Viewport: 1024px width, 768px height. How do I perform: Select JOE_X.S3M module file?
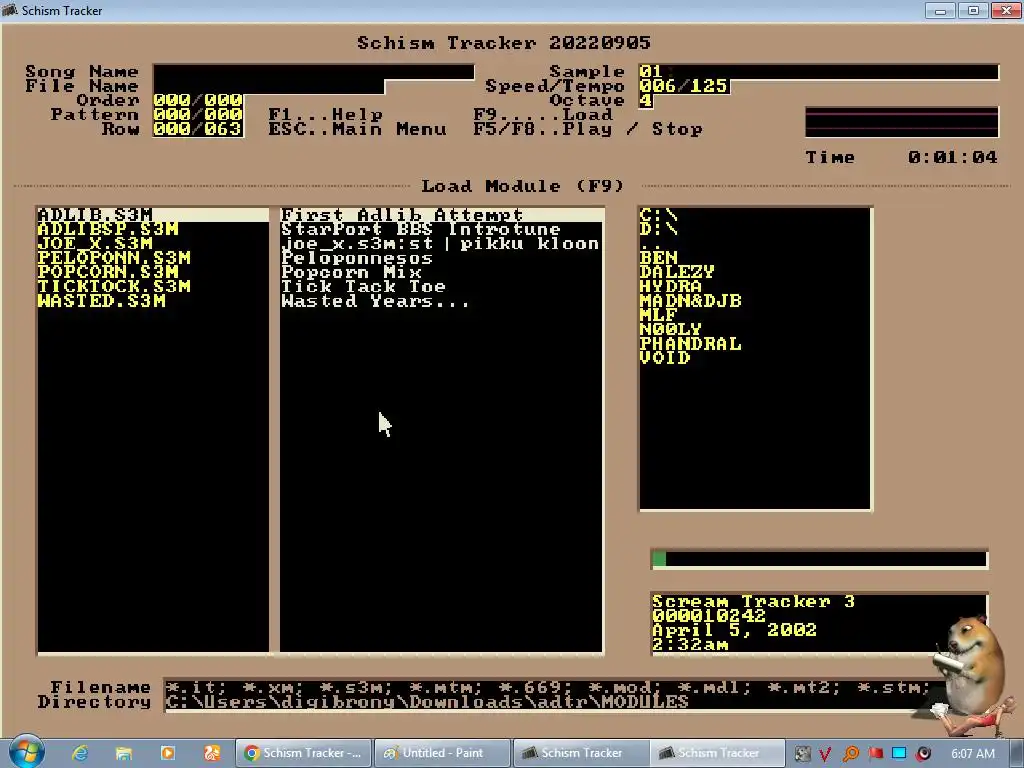point(95,244)
